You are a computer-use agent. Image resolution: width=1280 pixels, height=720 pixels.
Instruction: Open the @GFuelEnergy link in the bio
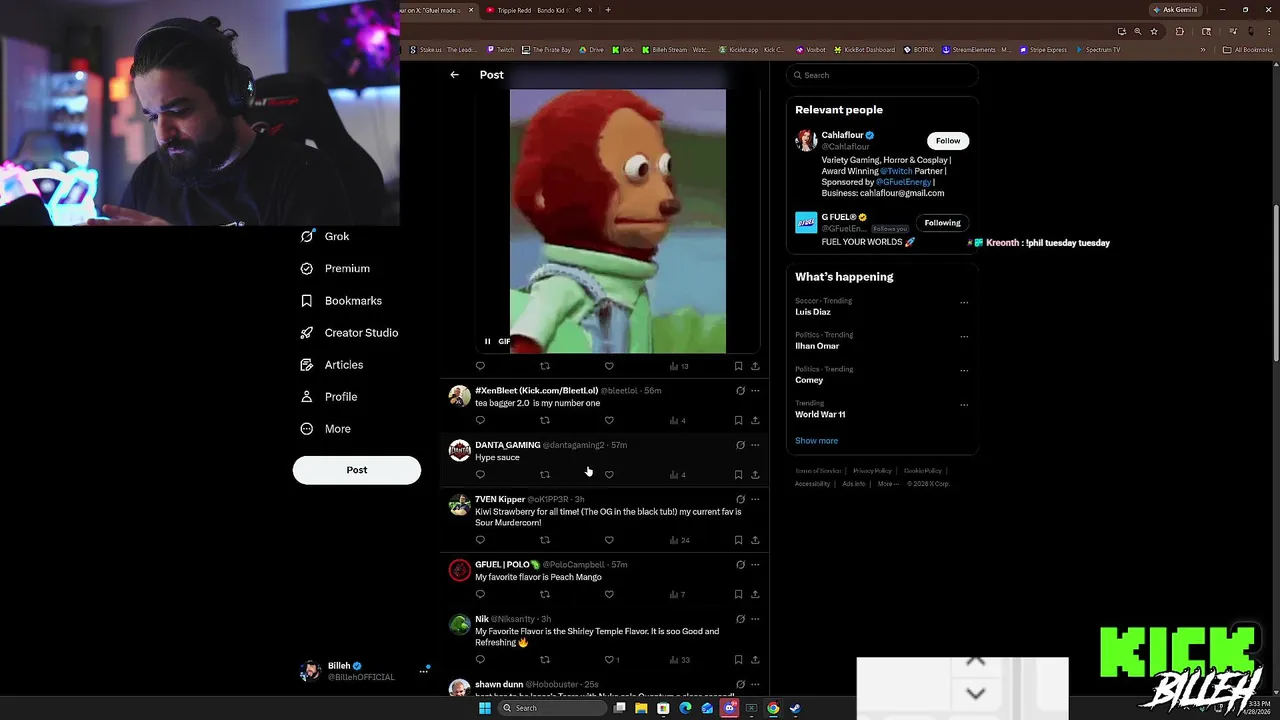903,182
